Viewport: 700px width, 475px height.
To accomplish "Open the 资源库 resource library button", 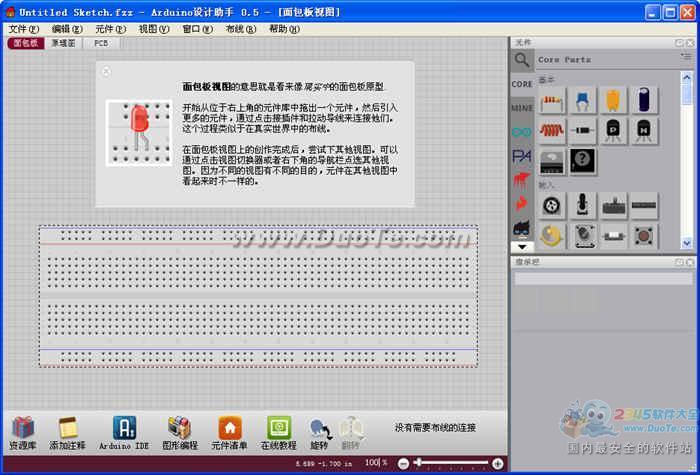I will [23, 433].
